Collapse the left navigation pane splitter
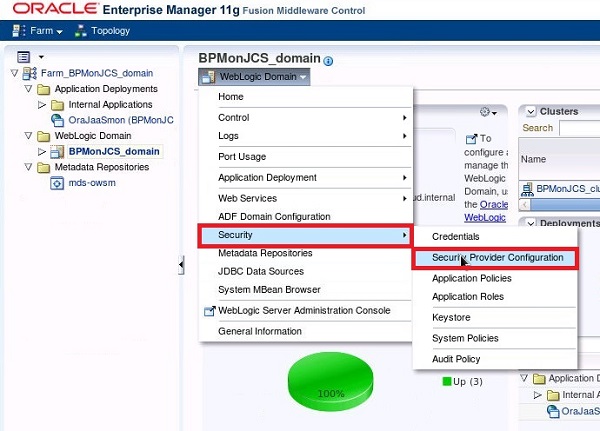Image resolution: width=600 pixels, height=431 pixels. coord(181,265)
